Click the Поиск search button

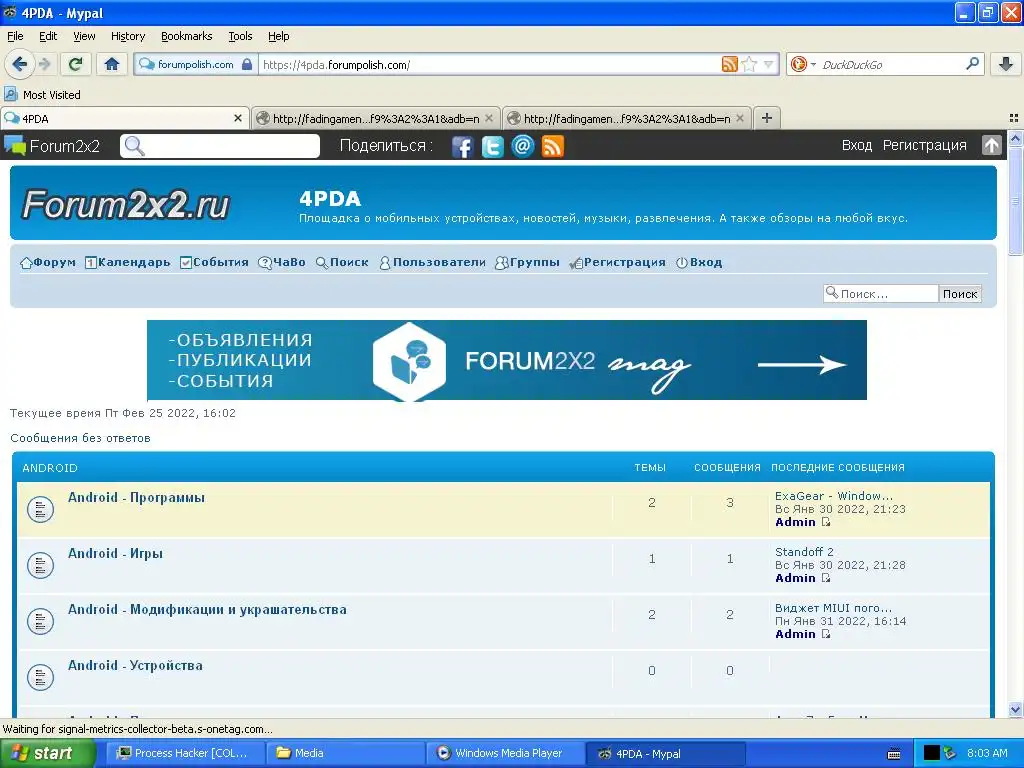point(960,294)
